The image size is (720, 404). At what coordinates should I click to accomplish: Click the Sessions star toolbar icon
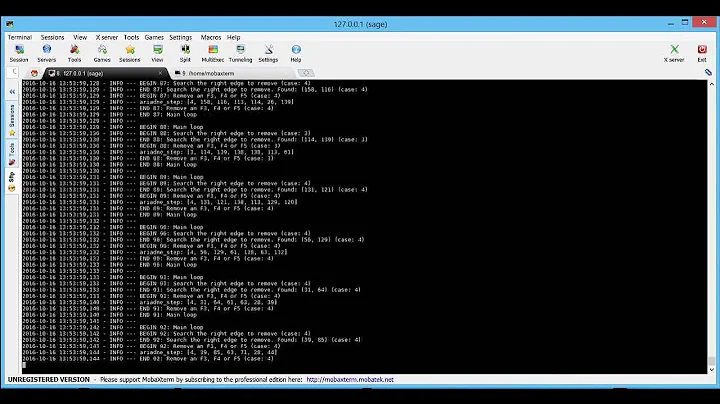pos(129,53)
